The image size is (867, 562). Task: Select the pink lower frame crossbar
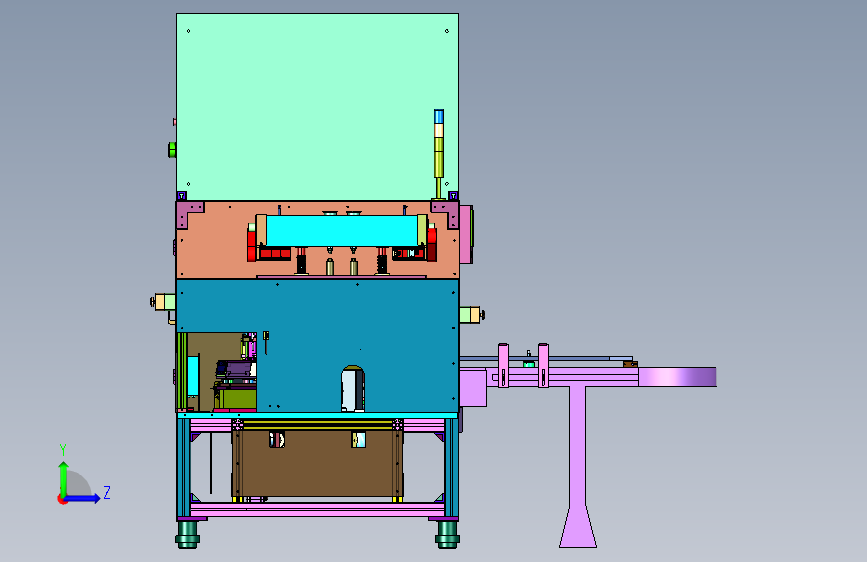(x=317, y=509)
